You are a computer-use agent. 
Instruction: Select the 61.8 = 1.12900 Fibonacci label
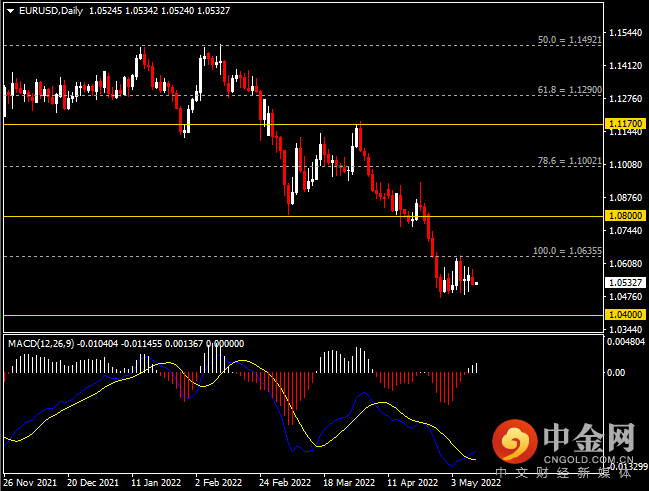tap(570, 90)
